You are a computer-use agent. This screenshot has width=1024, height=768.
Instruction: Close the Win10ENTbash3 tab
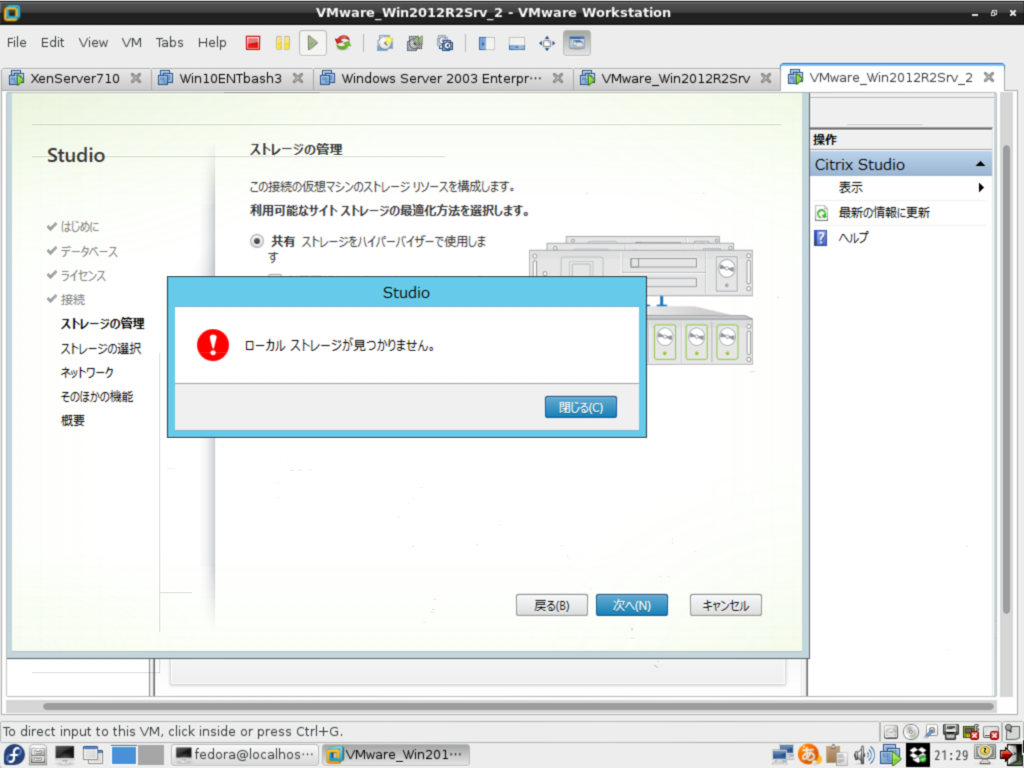(298, 78)
